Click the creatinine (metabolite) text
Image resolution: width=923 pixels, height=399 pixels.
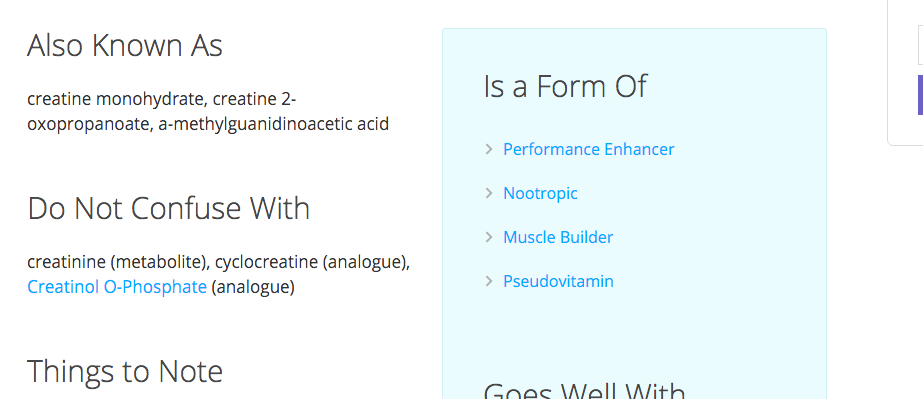pos(115,261)
